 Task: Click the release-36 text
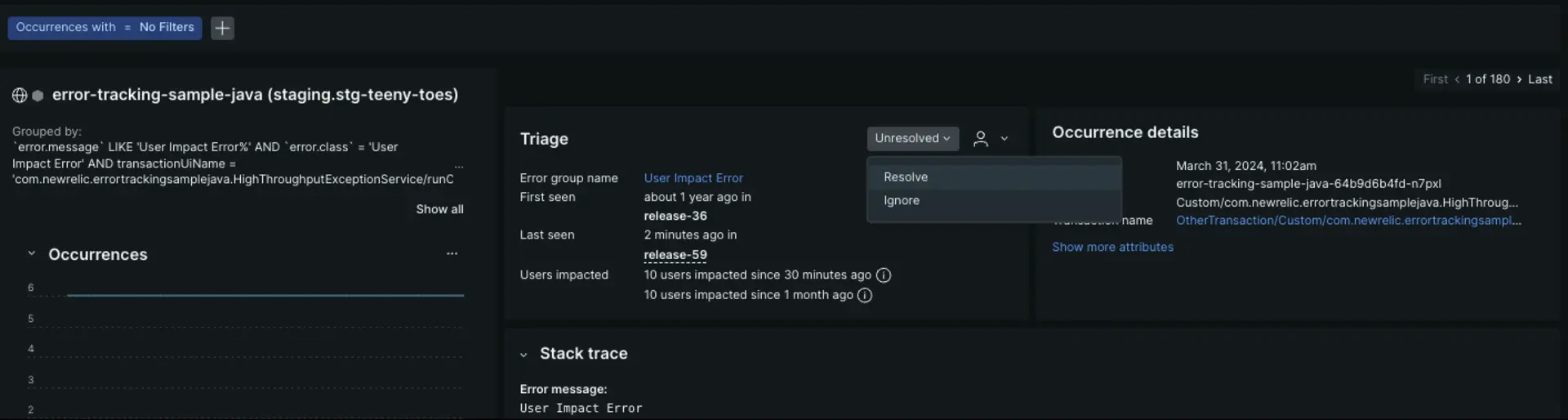click(x=675, y=216)
